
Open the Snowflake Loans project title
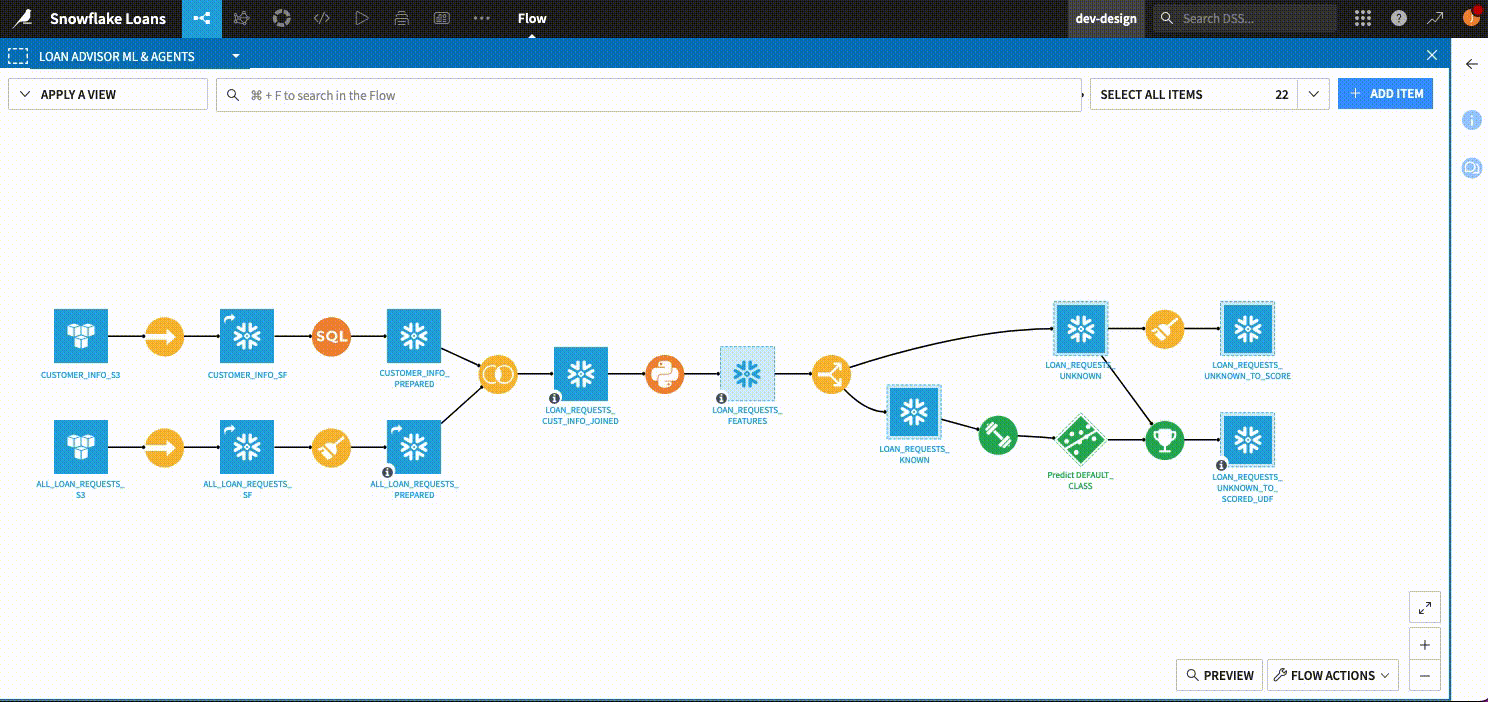click(x=108, y=18)
